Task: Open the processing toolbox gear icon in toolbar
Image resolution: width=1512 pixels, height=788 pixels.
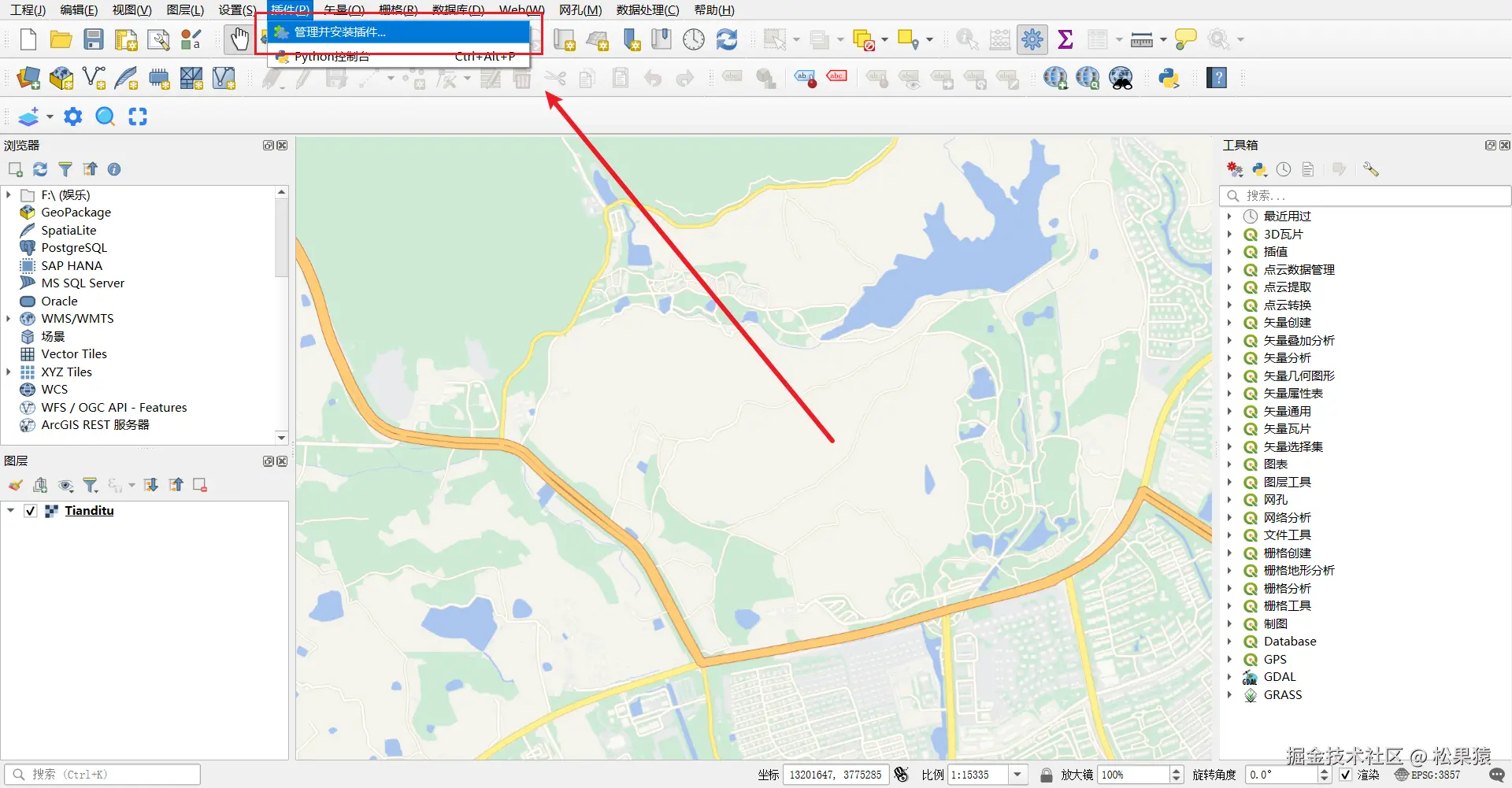Action: pyautogui.click(x=1032, y=39)
